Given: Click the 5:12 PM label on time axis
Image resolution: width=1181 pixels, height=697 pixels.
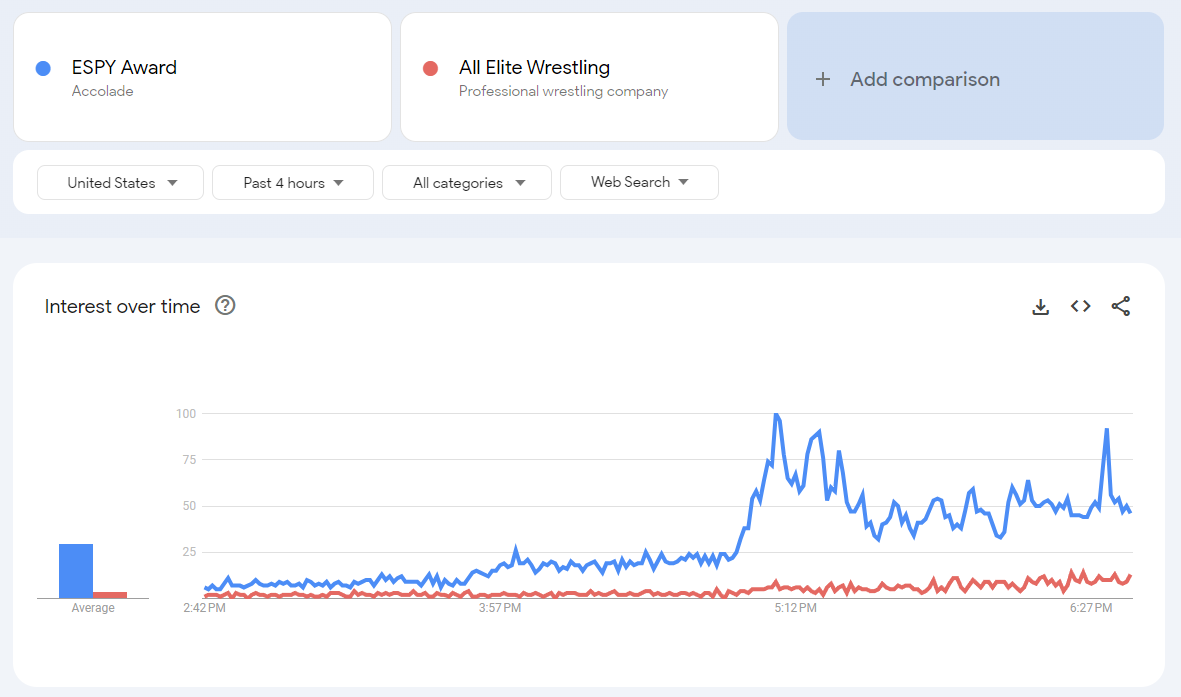Looking at the screenshot, I should (x=795, y=608).
